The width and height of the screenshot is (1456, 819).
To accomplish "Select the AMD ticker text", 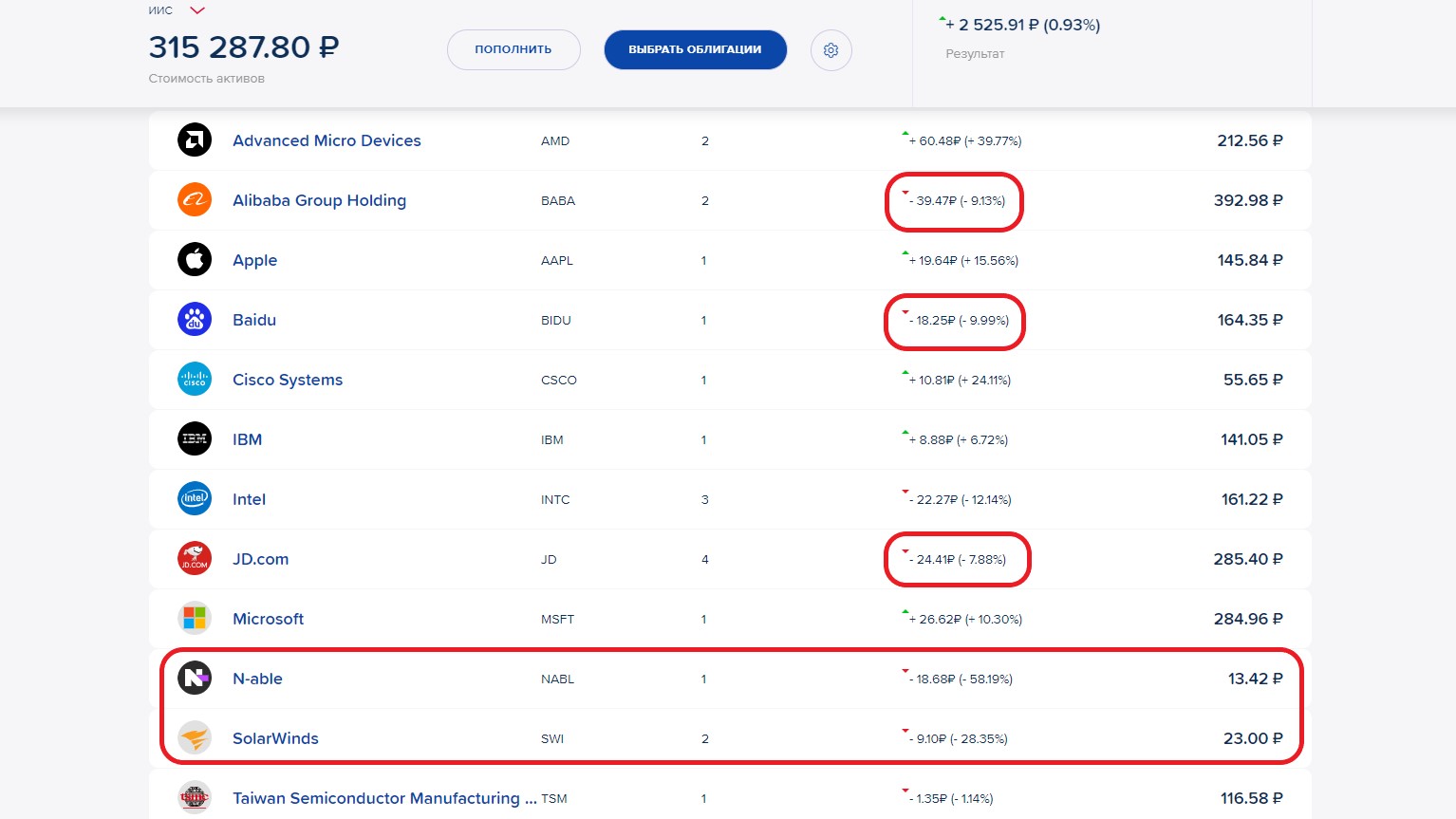I will tap(555, 141).
